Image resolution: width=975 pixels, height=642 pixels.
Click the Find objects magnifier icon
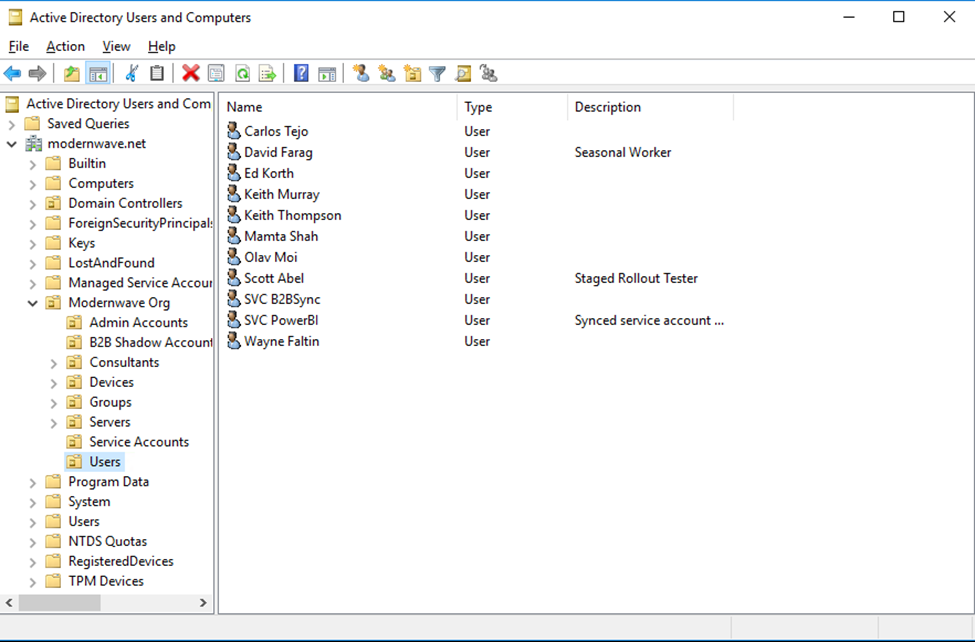pyautogui.click(x=463, y=73)
